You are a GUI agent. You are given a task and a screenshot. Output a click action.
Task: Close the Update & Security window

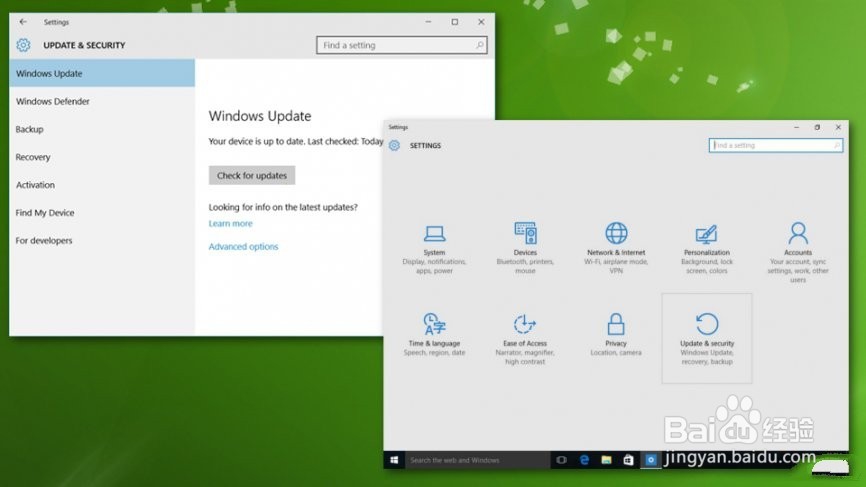point(481,22)
